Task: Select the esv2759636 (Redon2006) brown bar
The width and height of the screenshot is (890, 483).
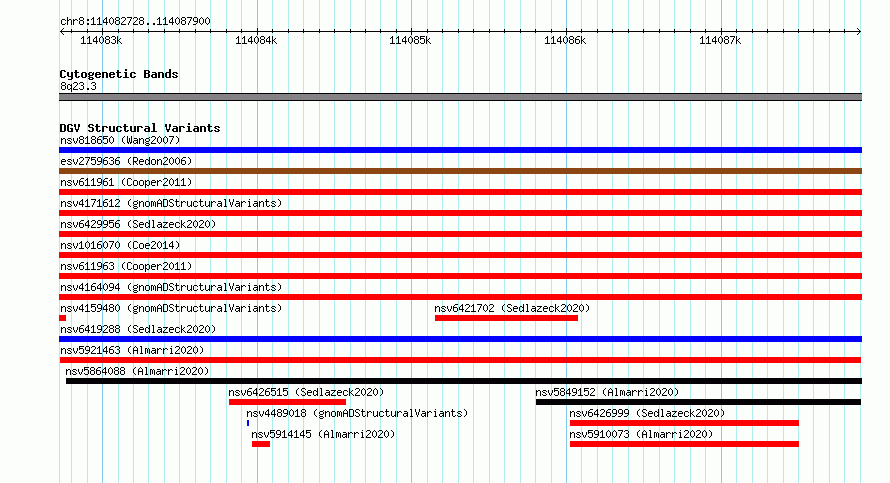Action: click(x=460, y=171)
